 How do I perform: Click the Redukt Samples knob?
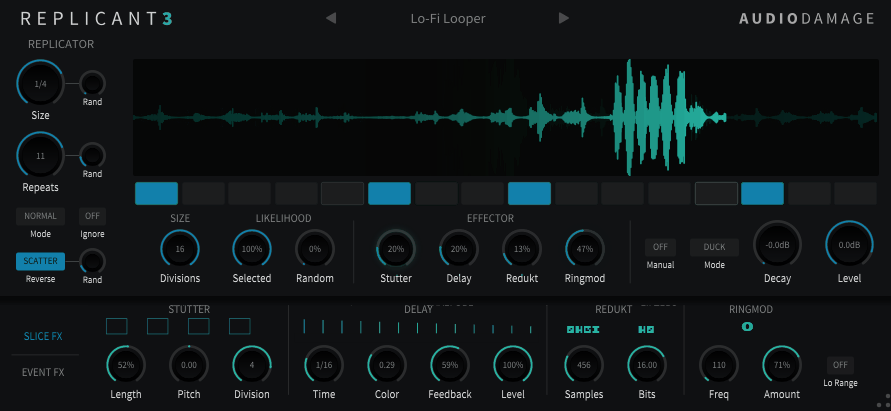(x=584, y=365)
